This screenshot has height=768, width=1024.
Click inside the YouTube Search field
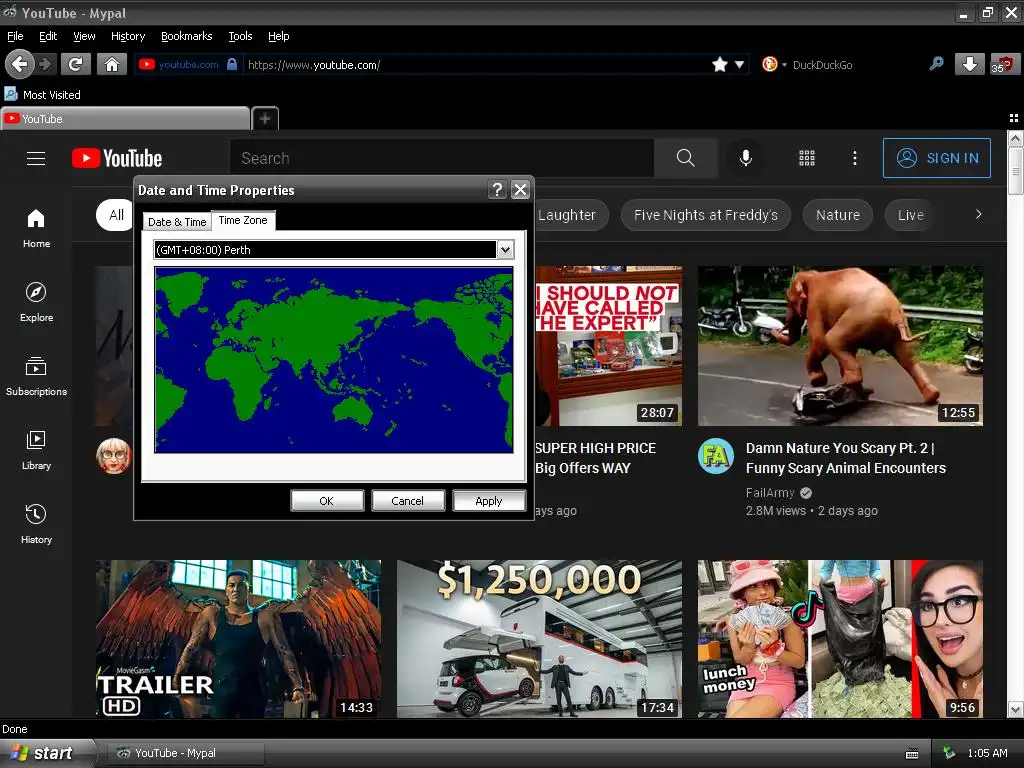441,158
